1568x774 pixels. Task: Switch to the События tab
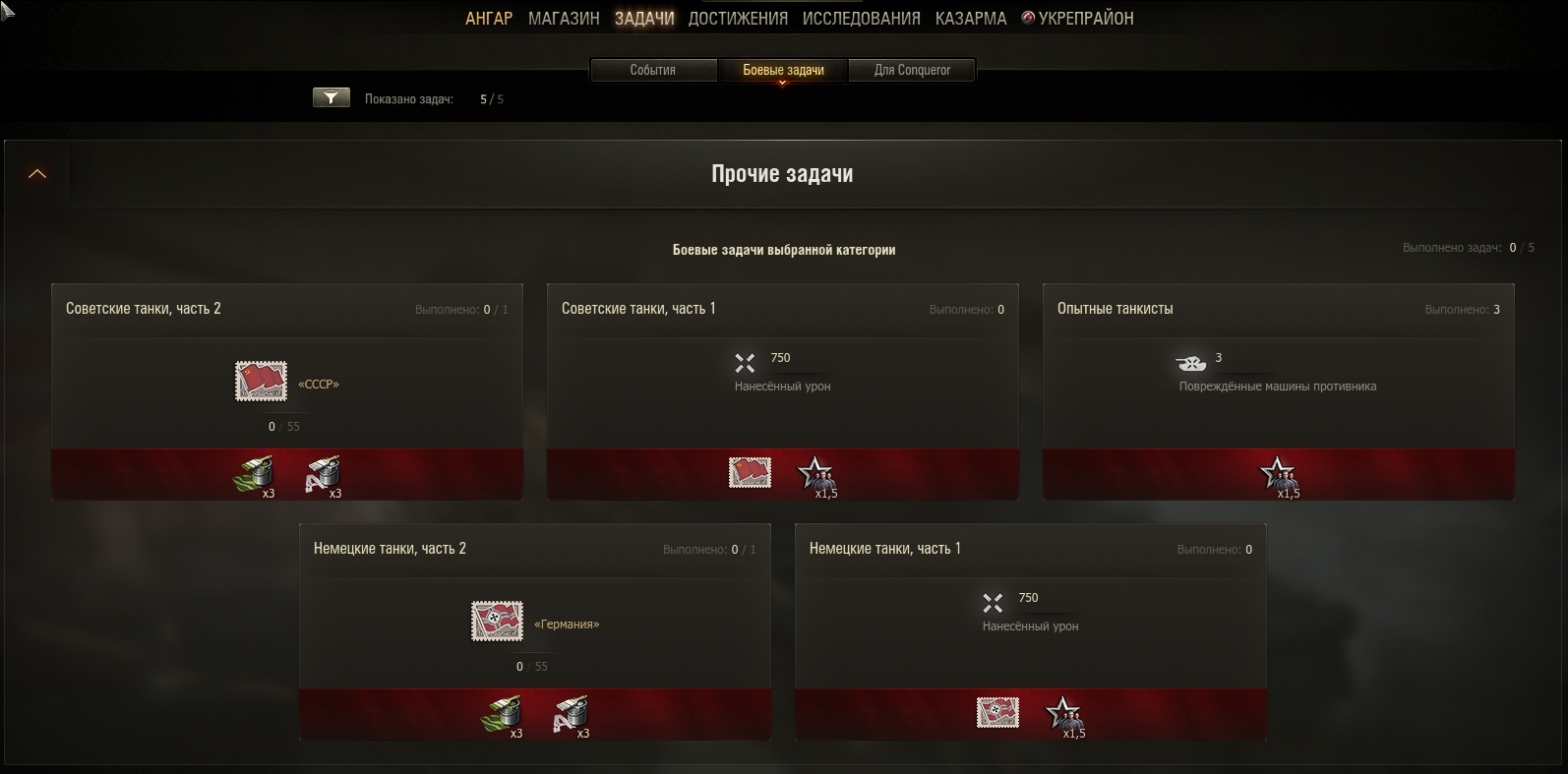(x=653, y=71)
